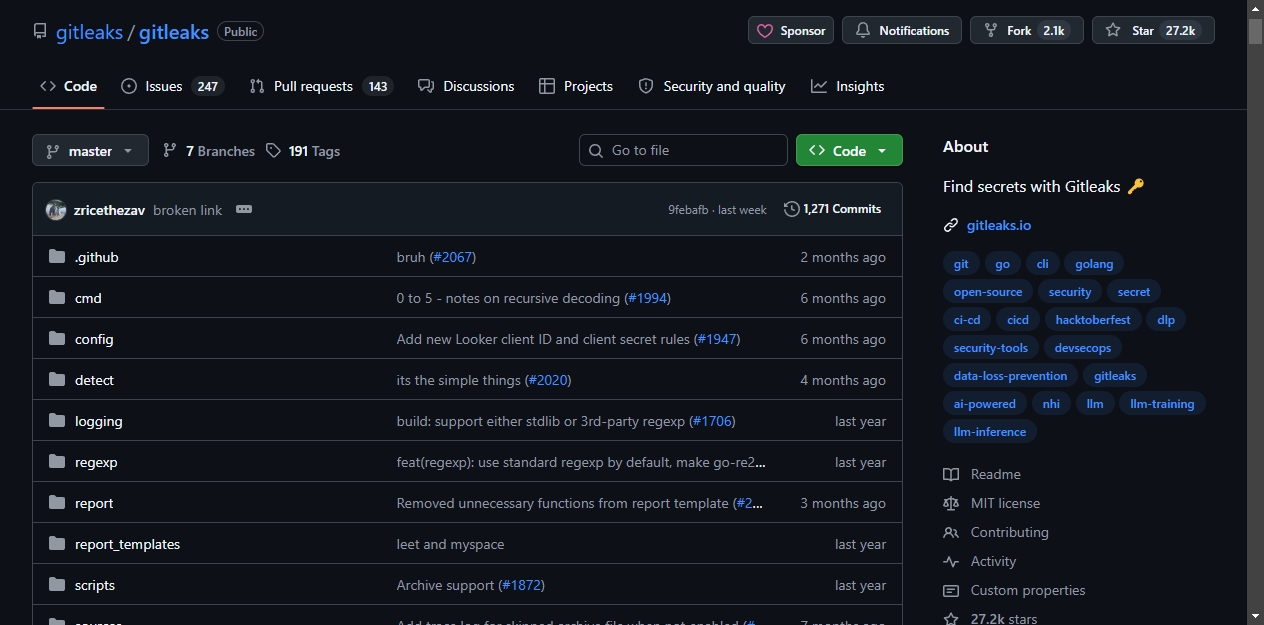Image resolution: width=1264 pixels, height=625 pixels.
Task: Click the page scrollbar down arrow
Action: click(1255, 616)
